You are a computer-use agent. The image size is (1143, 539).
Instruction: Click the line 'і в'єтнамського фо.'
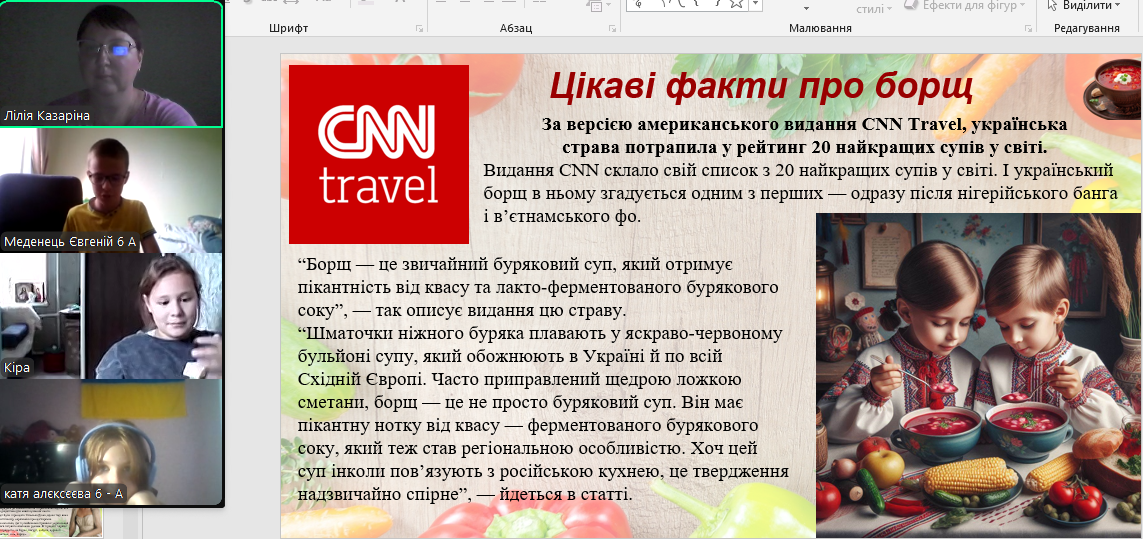tap(562, 217)
